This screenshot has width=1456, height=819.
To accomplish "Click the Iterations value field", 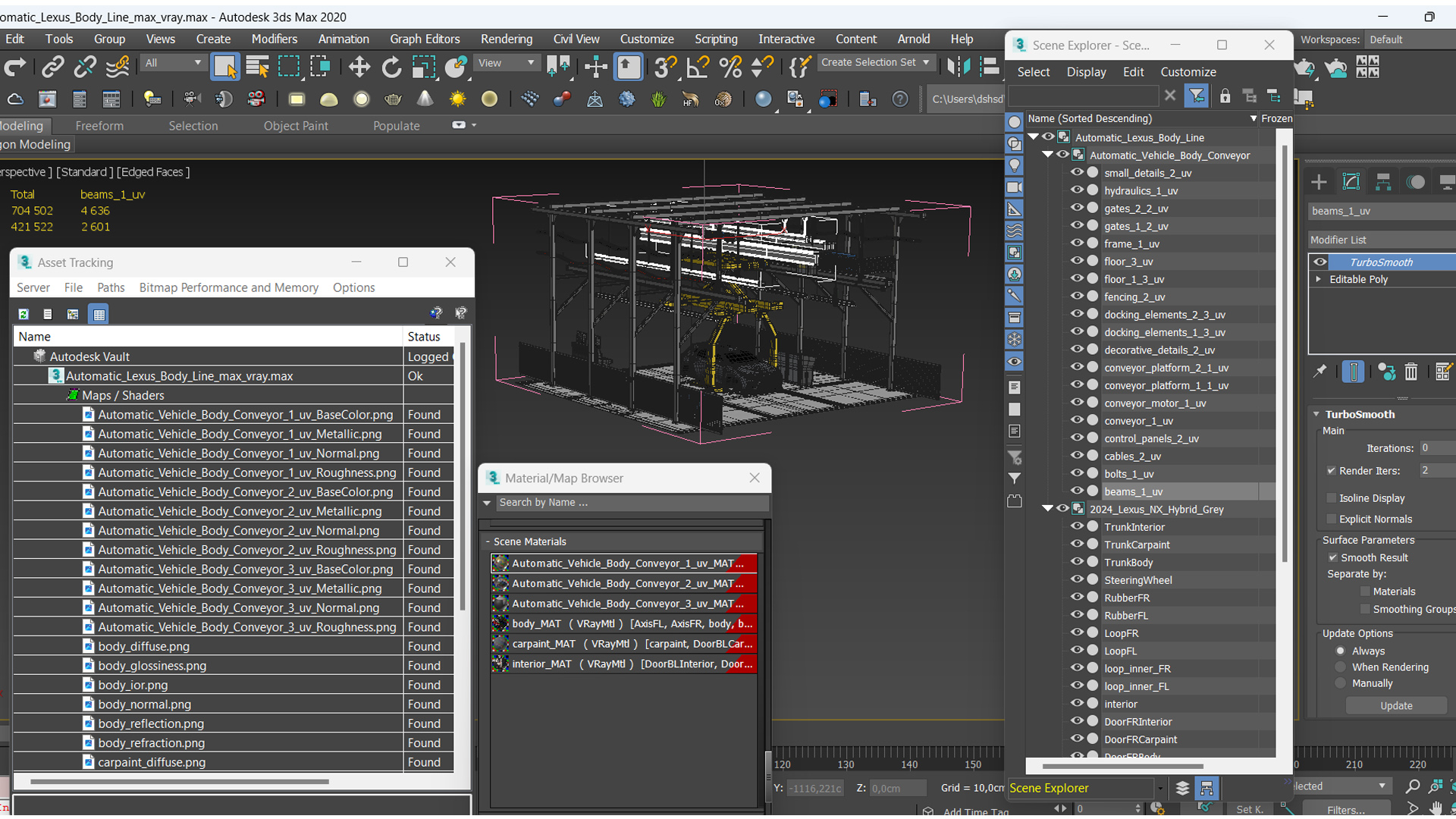I will (x=1436, y=448).
